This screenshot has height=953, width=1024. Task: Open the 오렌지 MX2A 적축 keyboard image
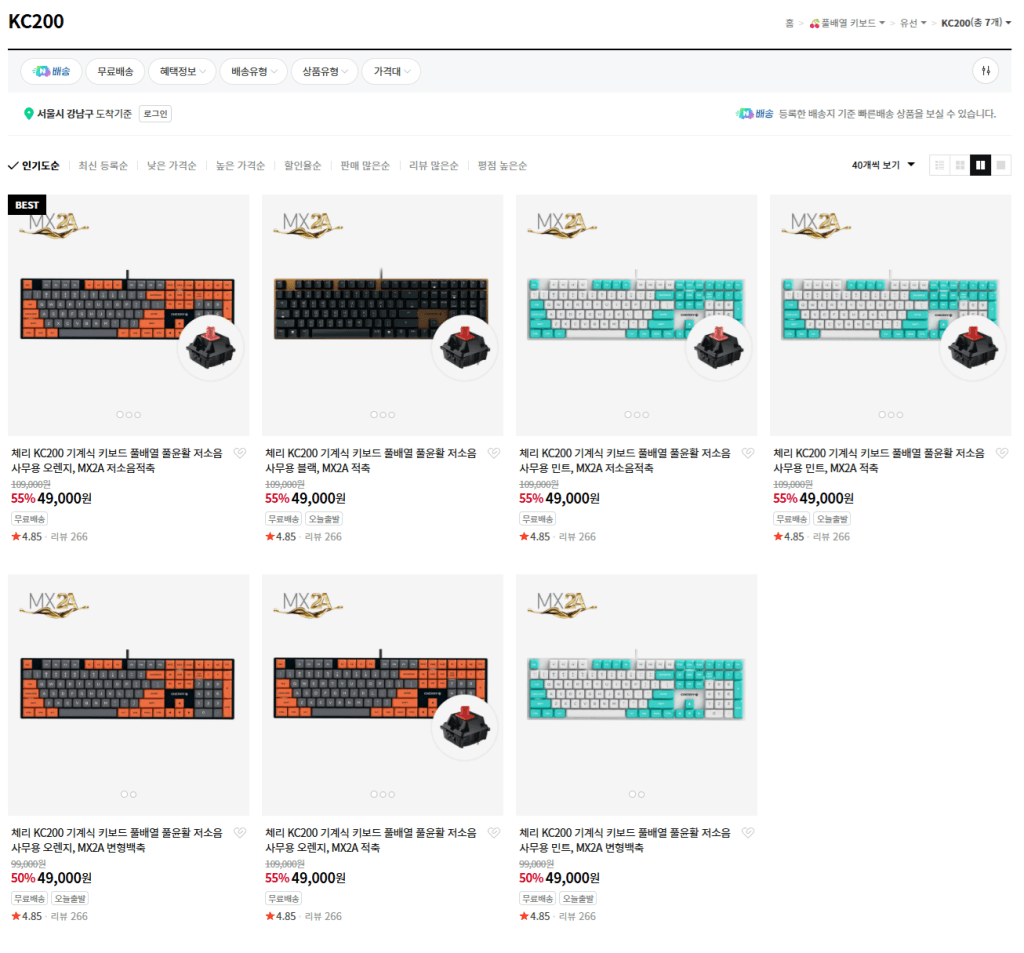[x=383, y=694]
